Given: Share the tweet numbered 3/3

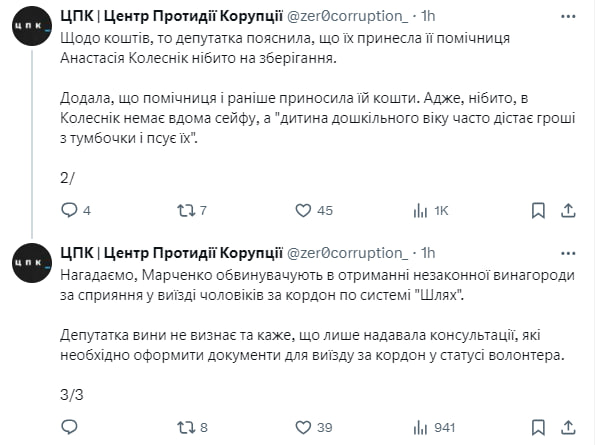Looking at the screenshot, I should [x=568, y=428].
